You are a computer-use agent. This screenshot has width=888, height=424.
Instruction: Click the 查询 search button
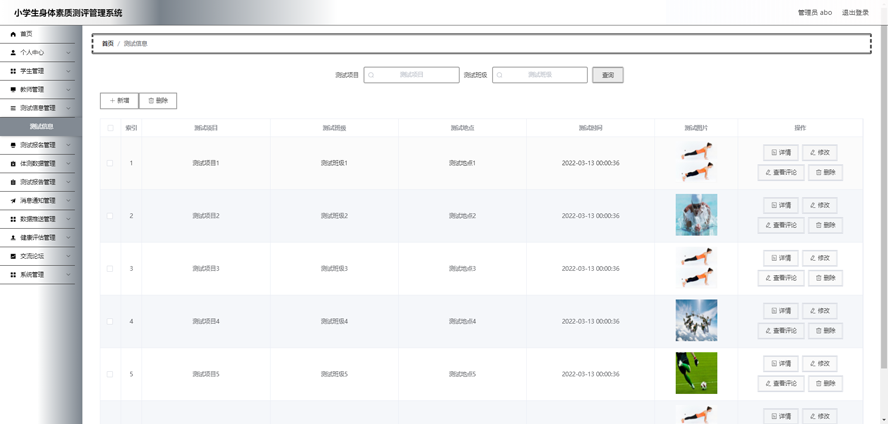click(x=608, y=75)
